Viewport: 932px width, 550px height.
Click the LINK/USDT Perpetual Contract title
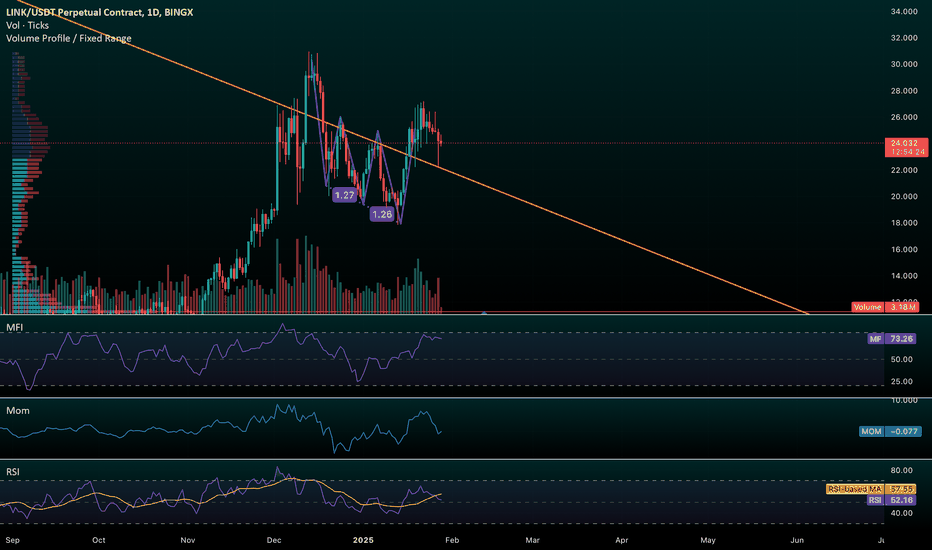[99, 12]
